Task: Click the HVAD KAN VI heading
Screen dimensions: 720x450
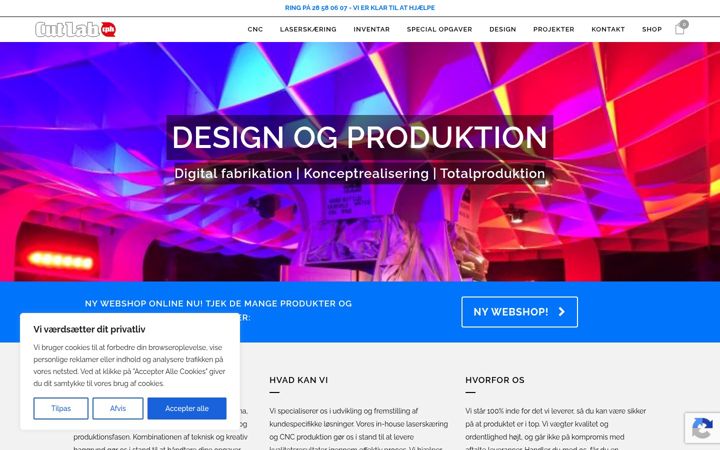Action: click(298, 380)
